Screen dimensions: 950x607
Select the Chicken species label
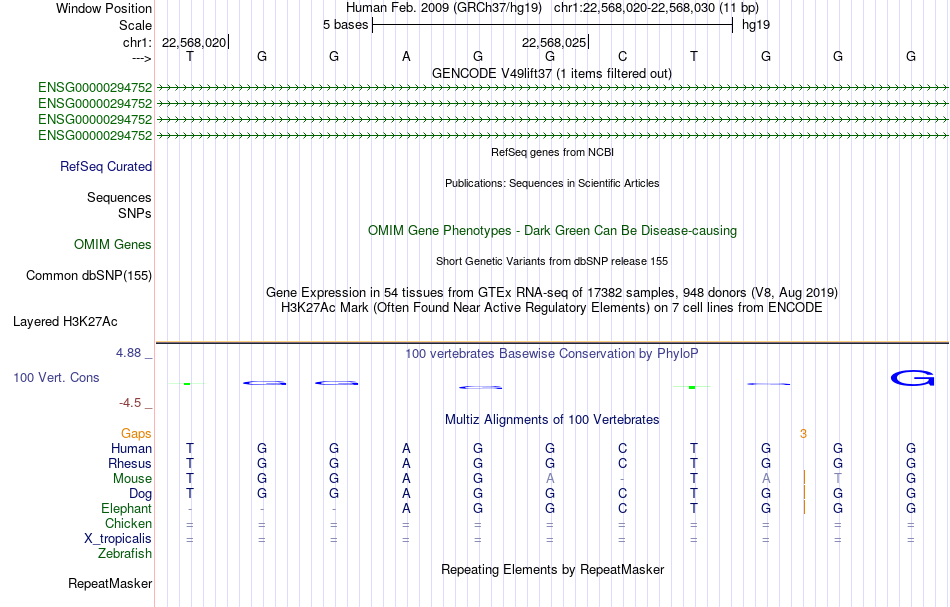tap(128, 524)
